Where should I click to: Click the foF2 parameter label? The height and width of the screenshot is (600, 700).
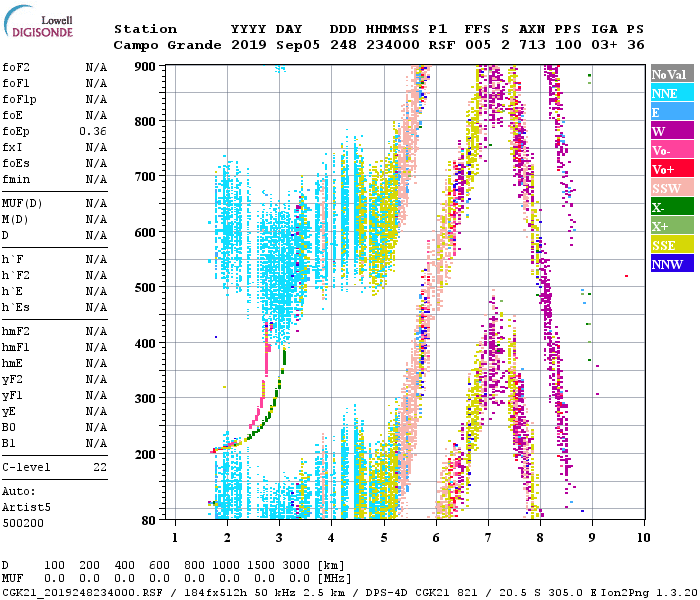(x=16, y=67)
